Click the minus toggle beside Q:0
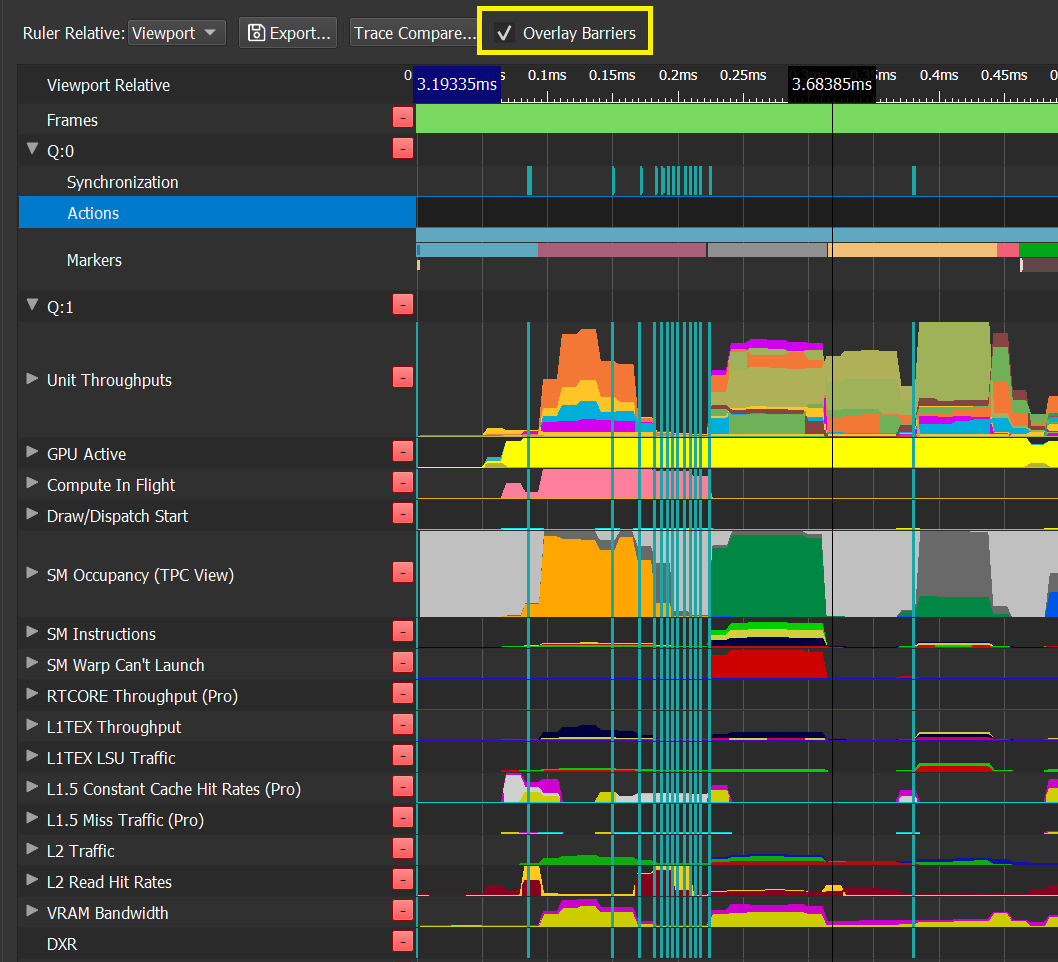This screenshot has width=1058, height=962. pos(402,149)
